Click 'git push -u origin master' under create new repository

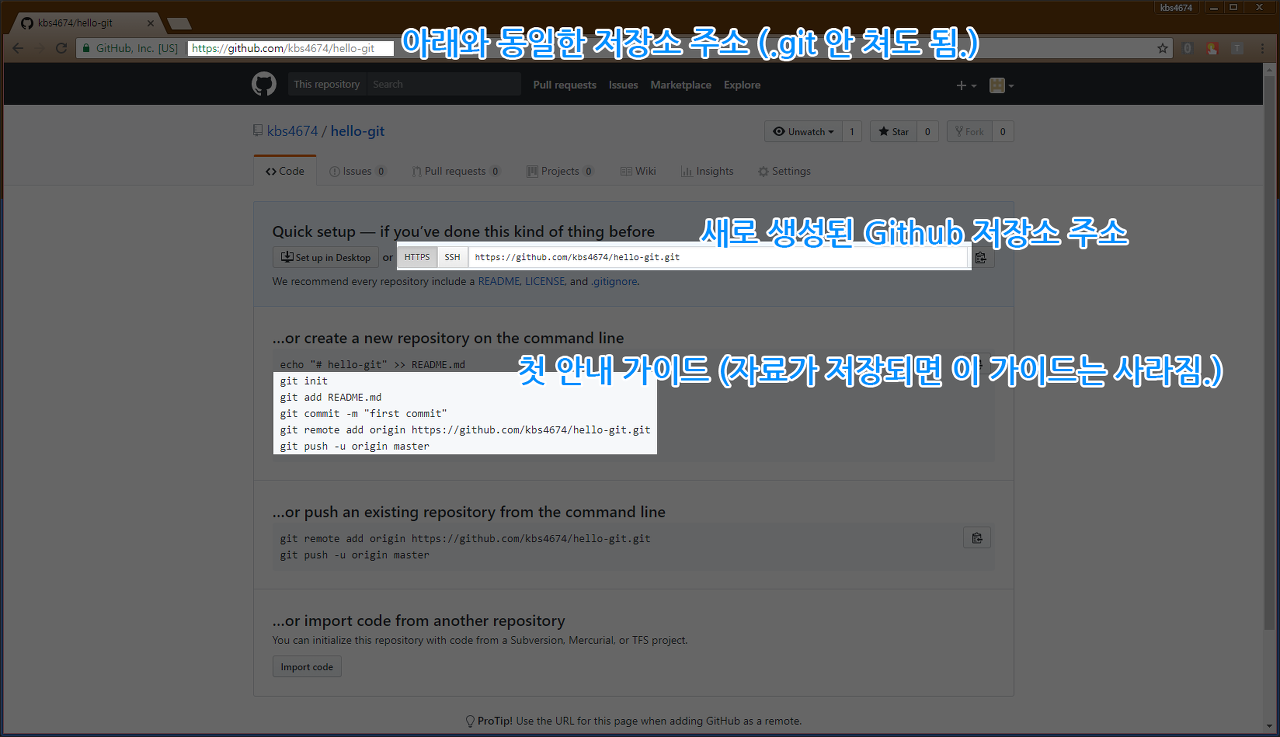[x=355, y=446]
